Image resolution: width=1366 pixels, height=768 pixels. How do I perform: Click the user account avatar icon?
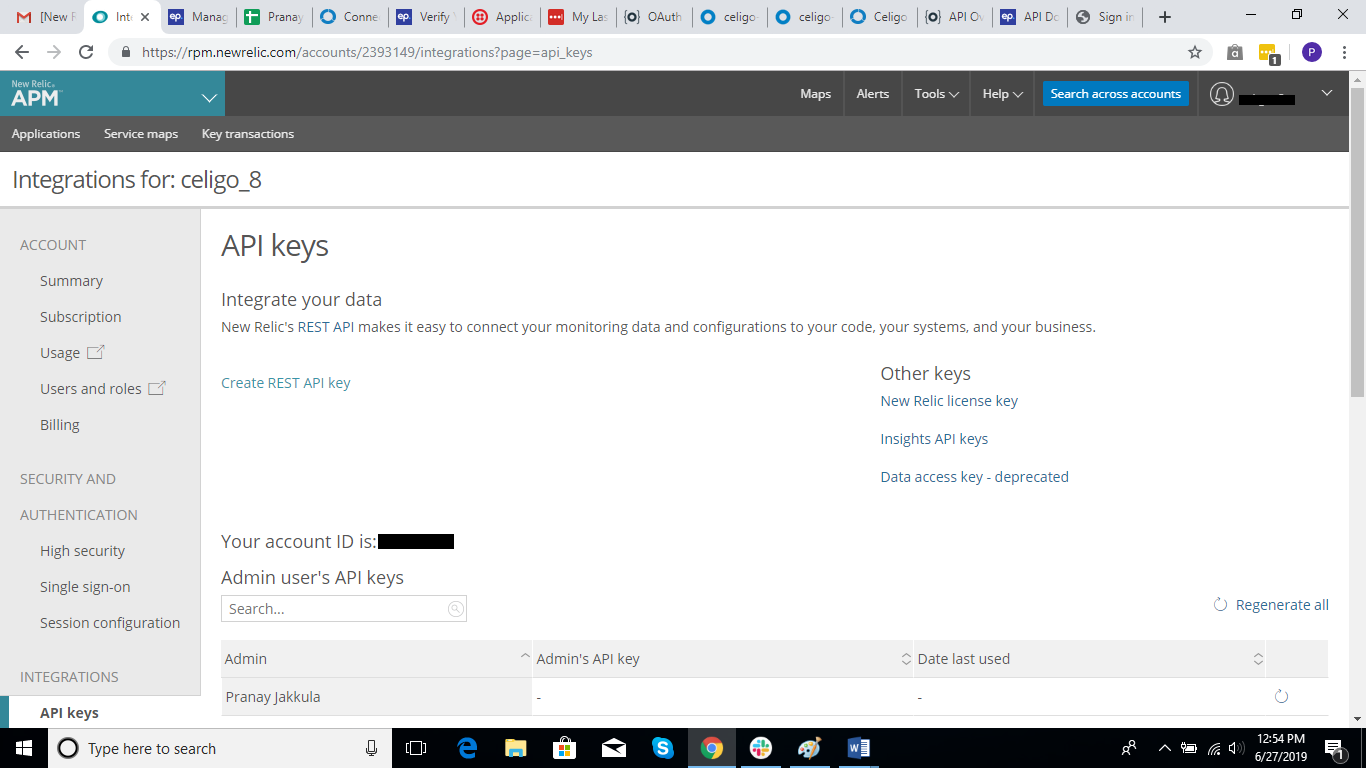coord(1221,94)
